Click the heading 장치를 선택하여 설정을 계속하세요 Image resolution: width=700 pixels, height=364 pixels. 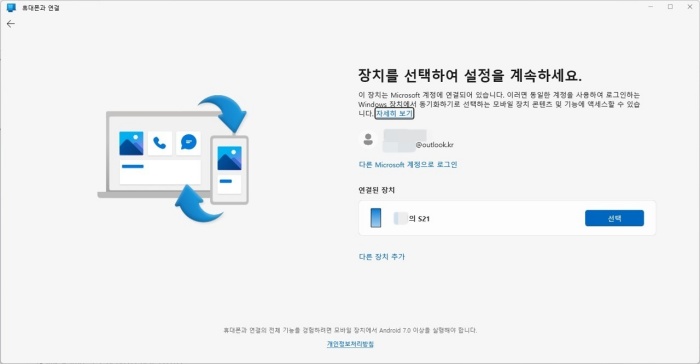point(470,75)
